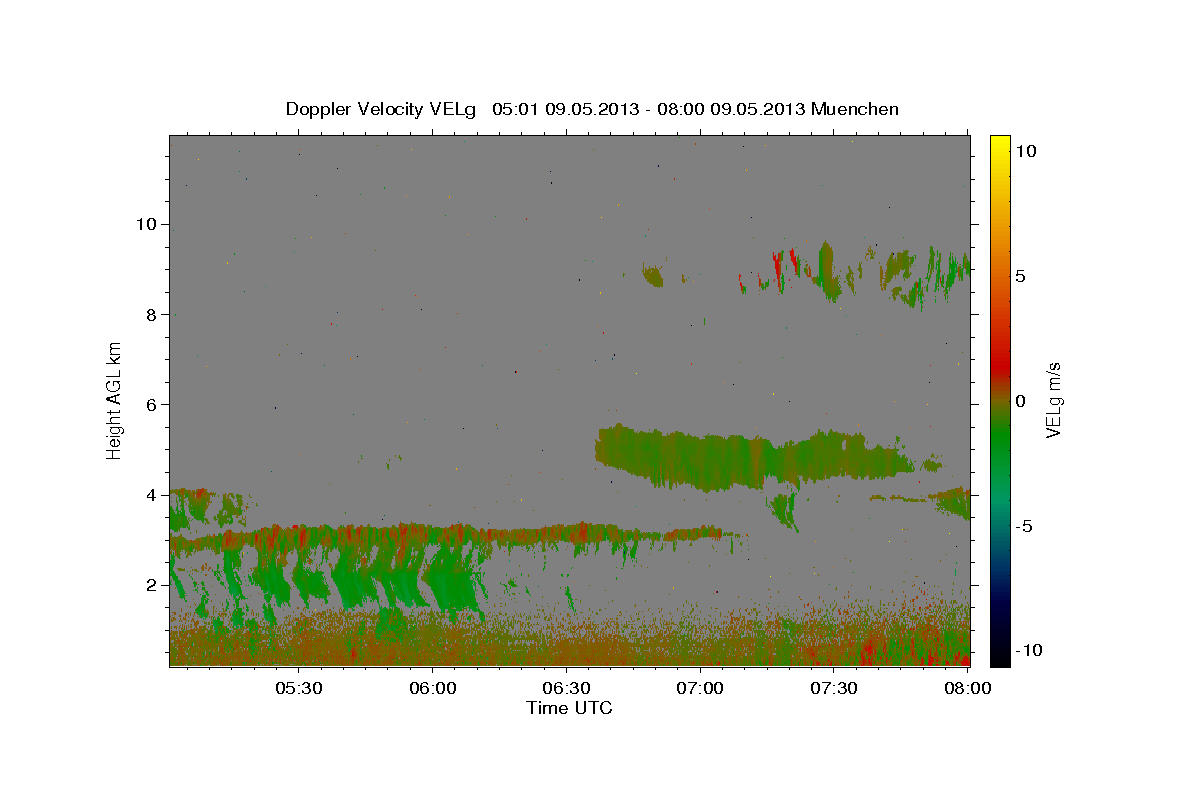This screenshot has height=800, width=1200.
Task: Click the height axis label 4
Action: (153, 495)
